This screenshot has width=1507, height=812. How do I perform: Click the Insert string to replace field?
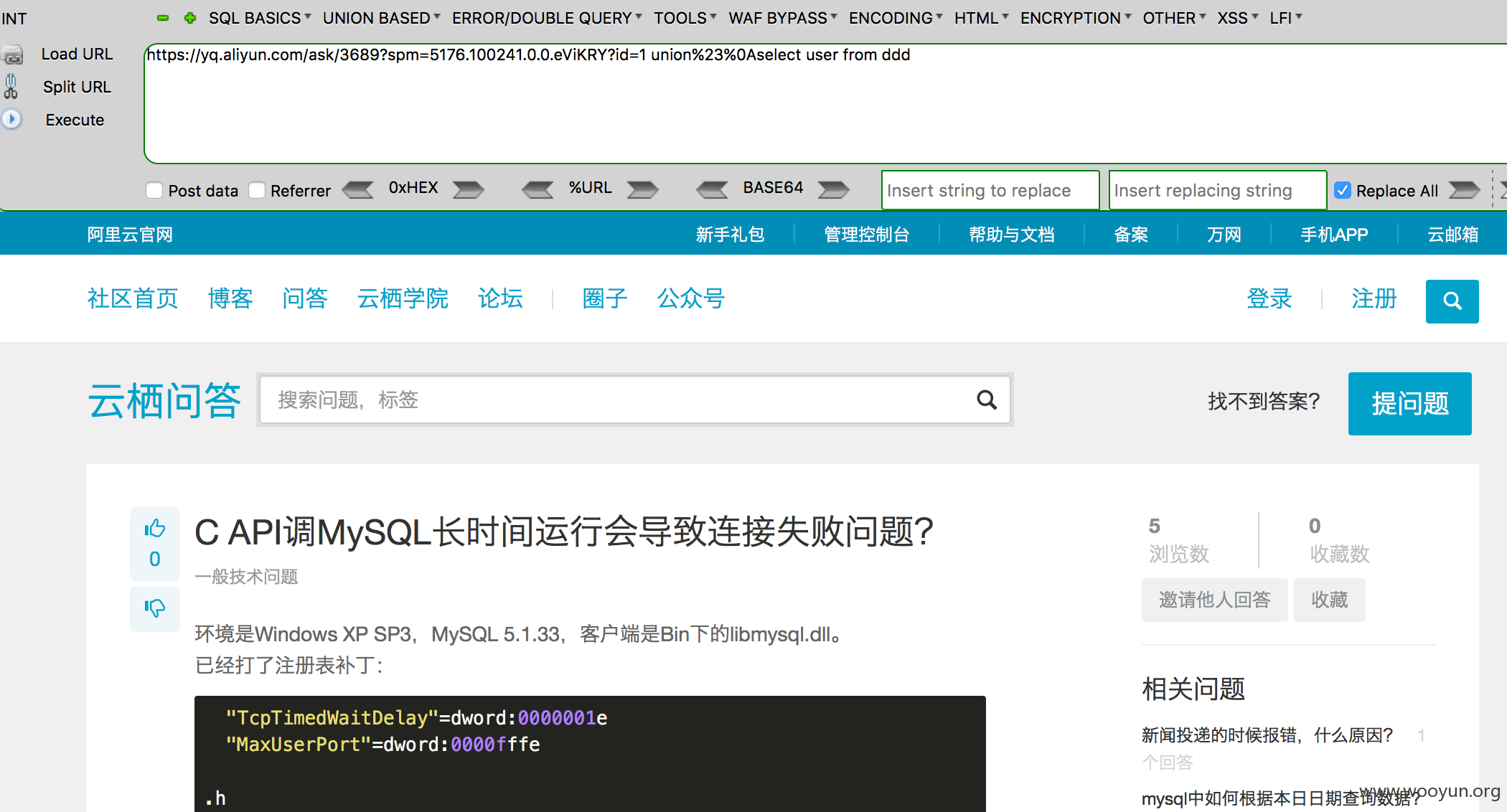[x=990, y=190]
